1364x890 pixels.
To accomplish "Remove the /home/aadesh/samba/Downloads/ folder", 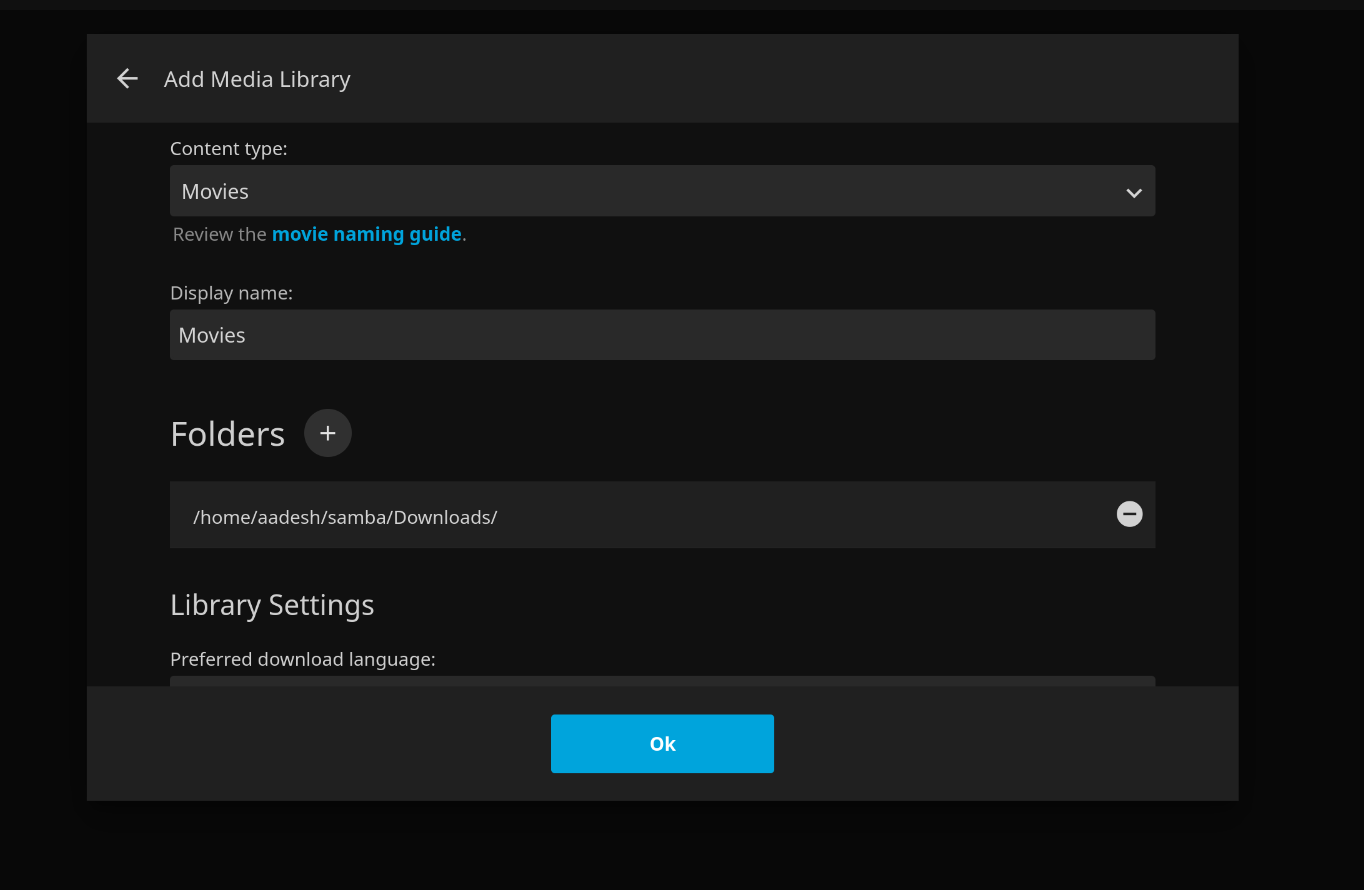I will click(x=1129, y=514).
